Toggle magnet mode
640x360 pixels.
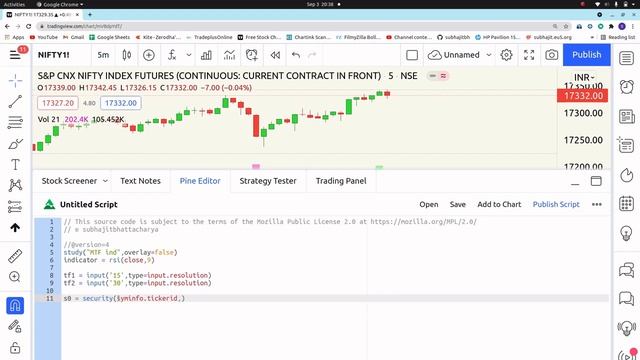(x=15, y=306)
